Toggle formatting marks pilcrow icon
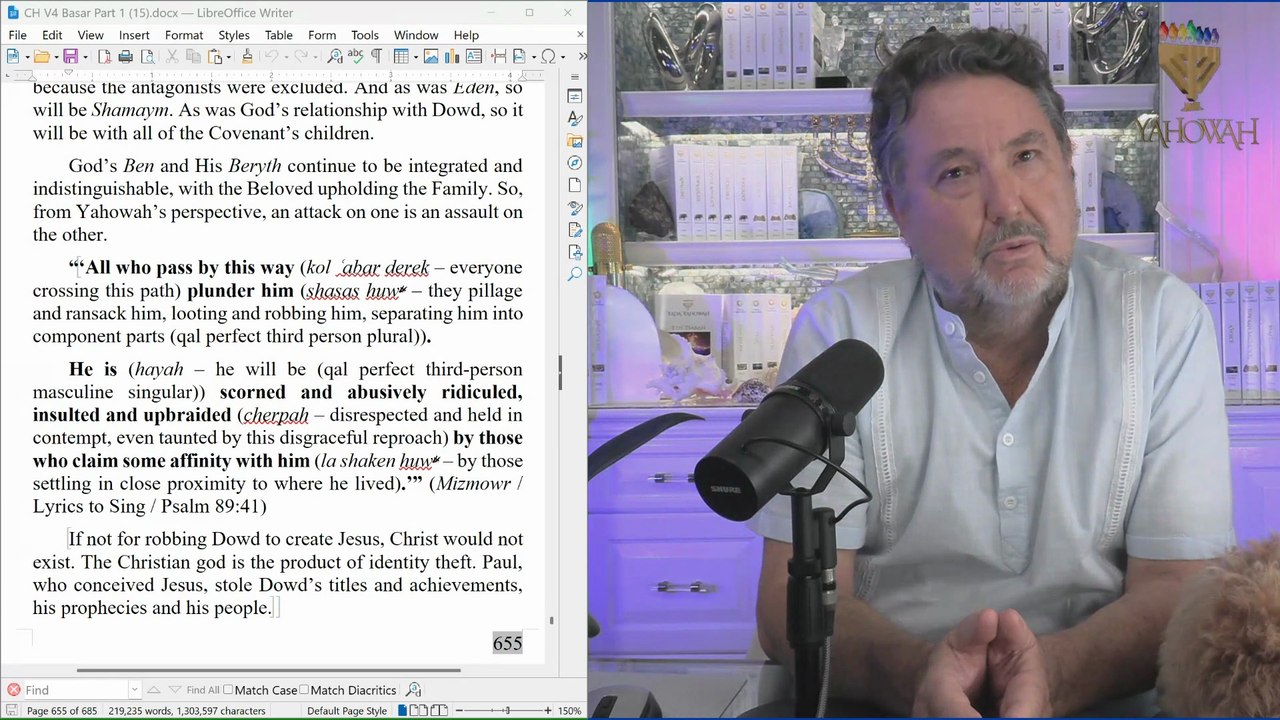The image size is (1280, 720). coord(376,56)
